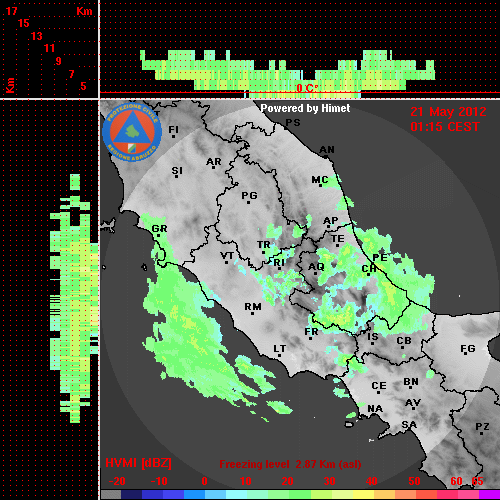Click the FR city label
500x500 pixels.
(311, 332)
